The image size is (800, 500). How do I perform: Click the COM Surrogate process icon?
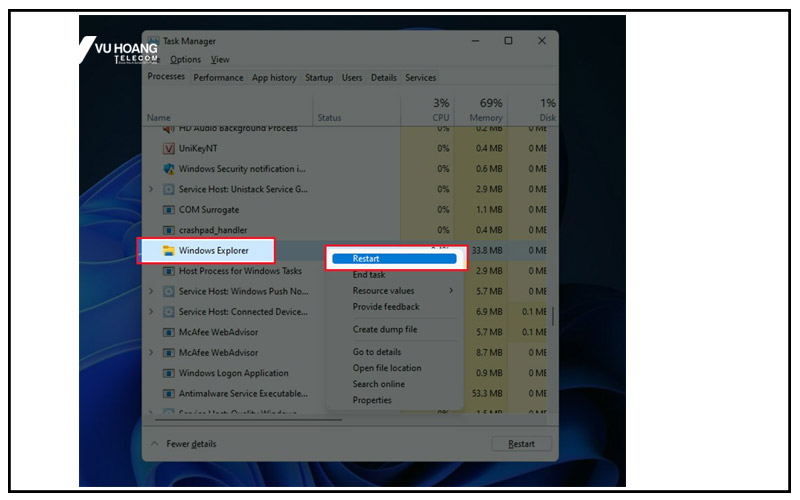(168, 210)
